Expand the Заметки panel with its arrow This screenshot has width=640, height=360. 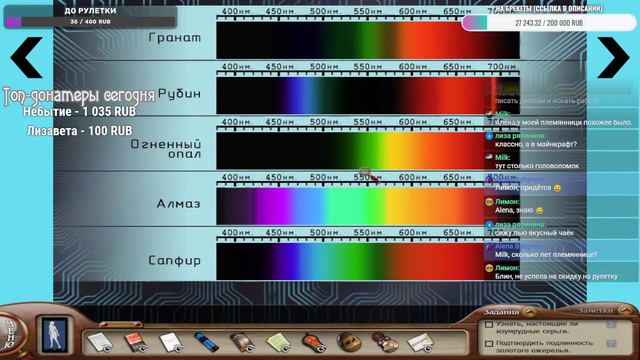[x=626, y=311]
